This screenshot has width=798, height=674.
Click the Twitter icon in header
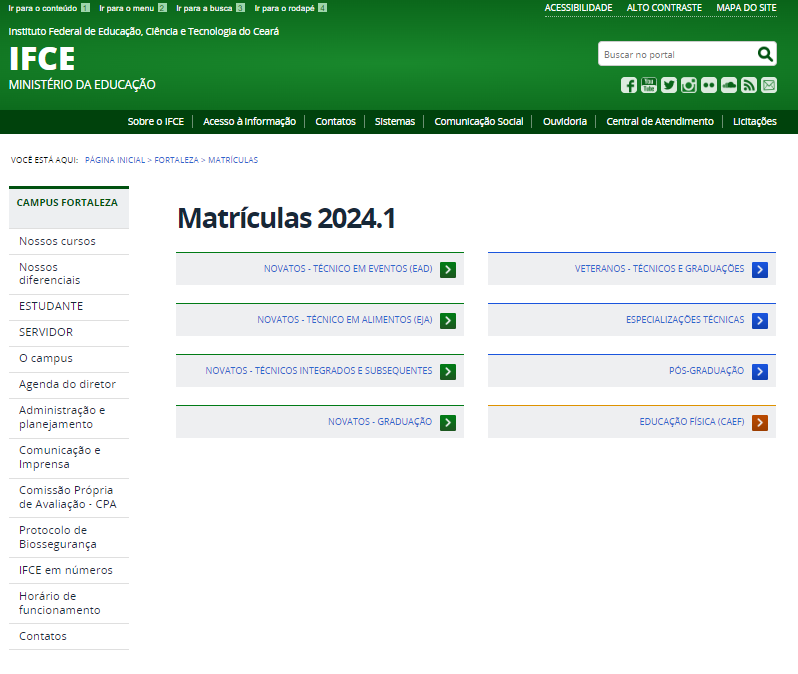[668, 85]
